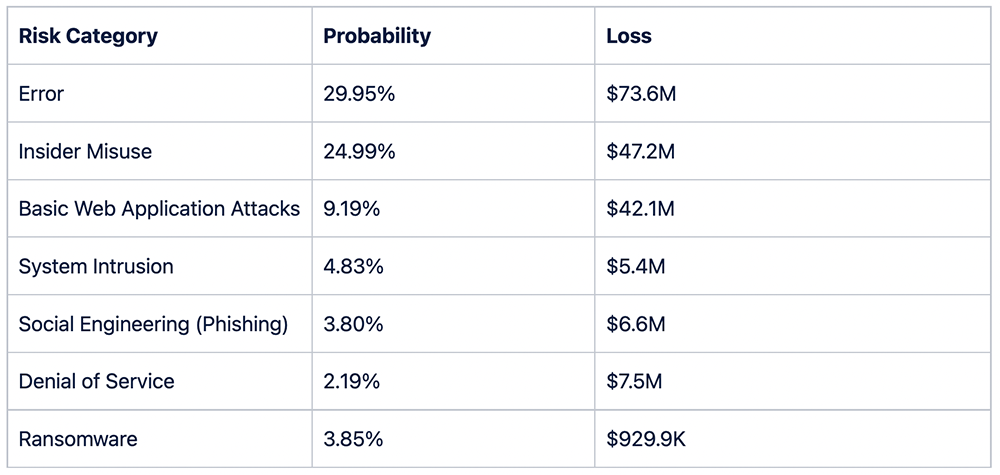Click the 2.19% probability value
Screen dimensions: 1000x475
pyautogui.click(x=354, y=381)
